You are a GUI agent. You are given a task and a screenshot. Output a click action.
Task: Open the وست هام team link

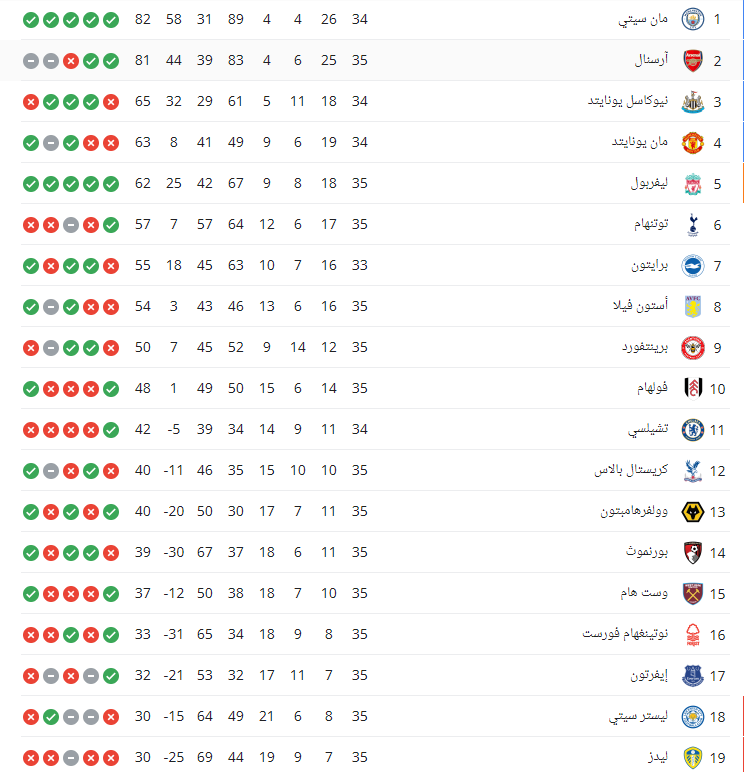(643, 593)
